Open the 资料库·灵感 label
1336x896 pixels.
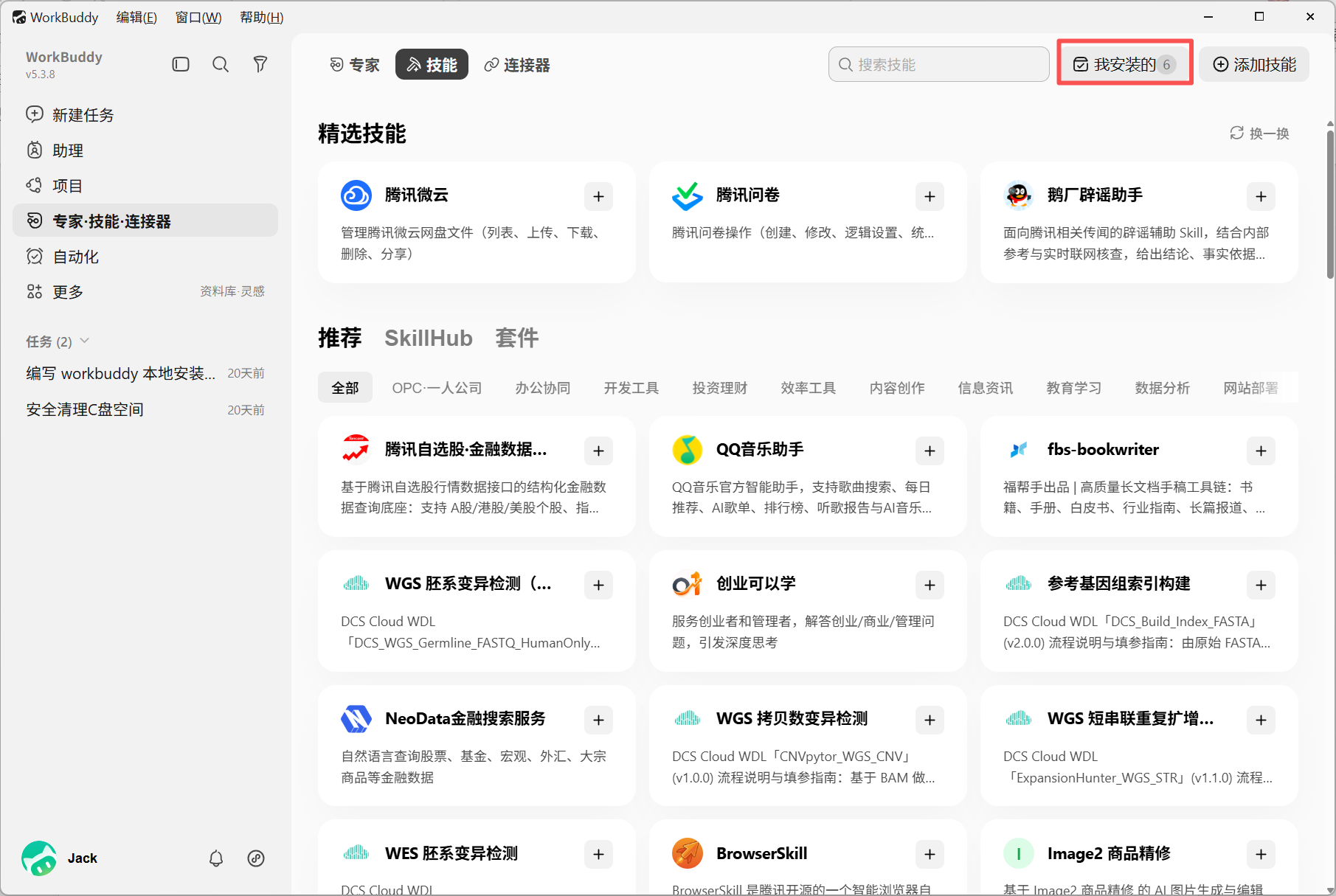pyautogui.click(x=232, y=292)
